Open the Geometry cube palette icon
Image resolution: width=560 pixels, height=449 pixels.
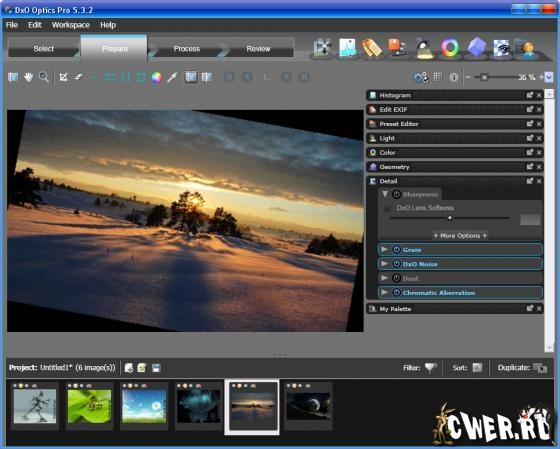pyautogui.click(x=477, y=48)
